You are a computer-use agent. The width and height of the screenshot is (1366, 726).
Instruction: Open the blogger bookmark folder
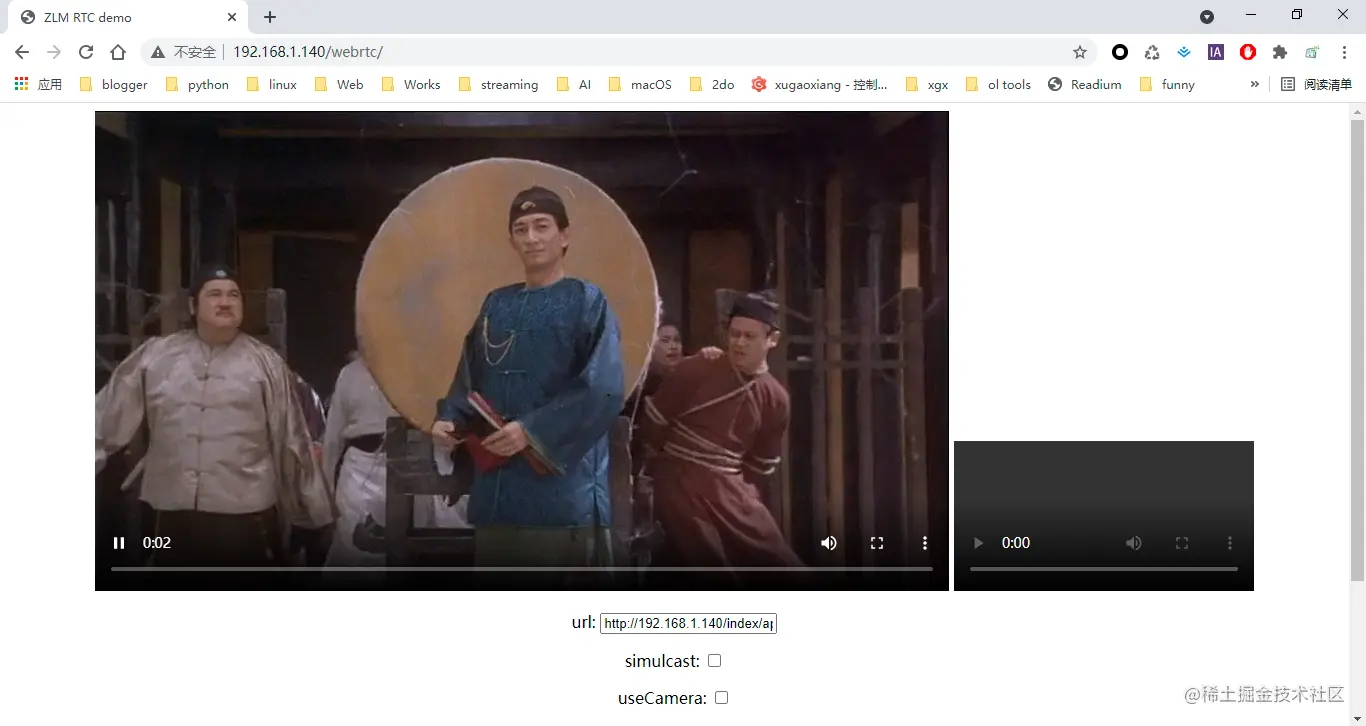click(x=113, y=85)
